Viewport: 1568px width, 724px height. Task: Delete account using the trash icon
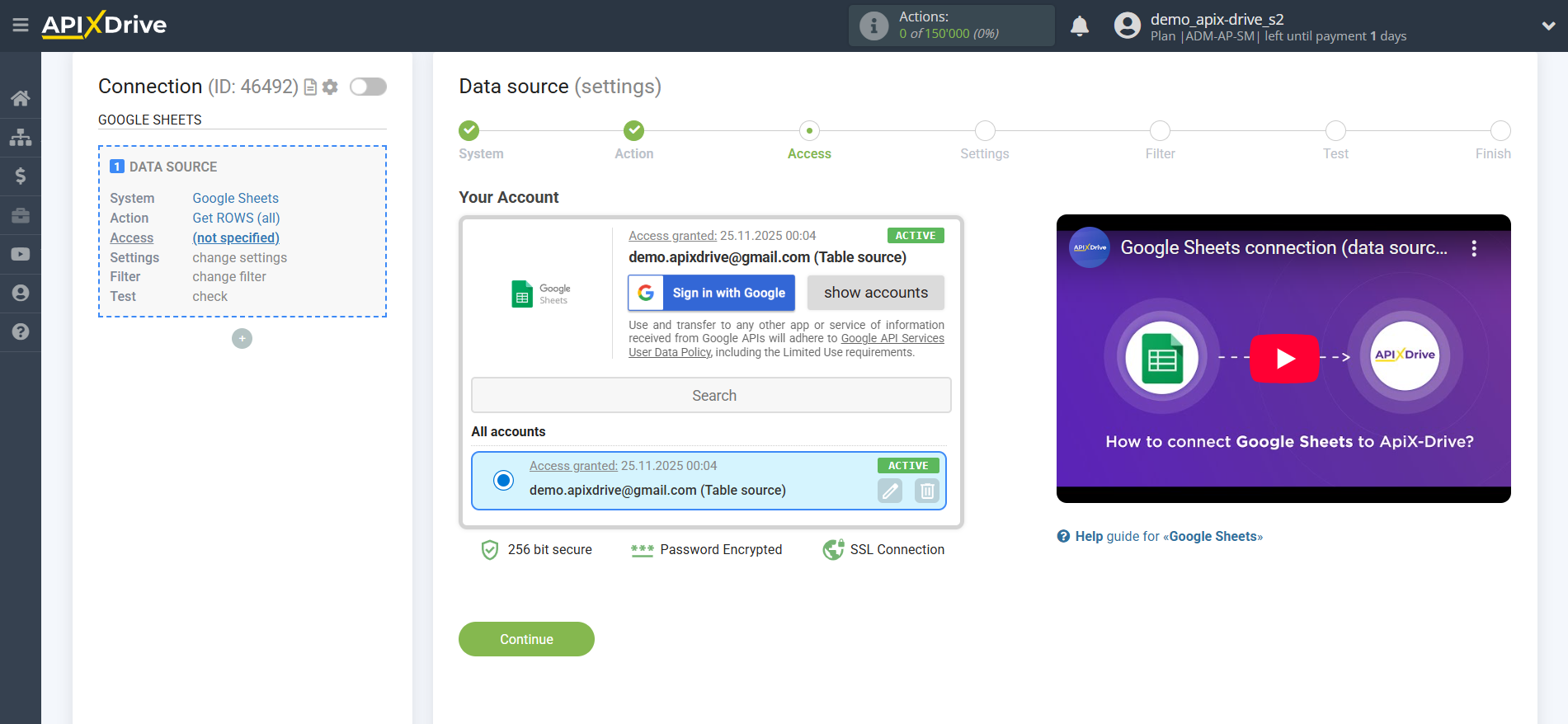coord(926,491)
